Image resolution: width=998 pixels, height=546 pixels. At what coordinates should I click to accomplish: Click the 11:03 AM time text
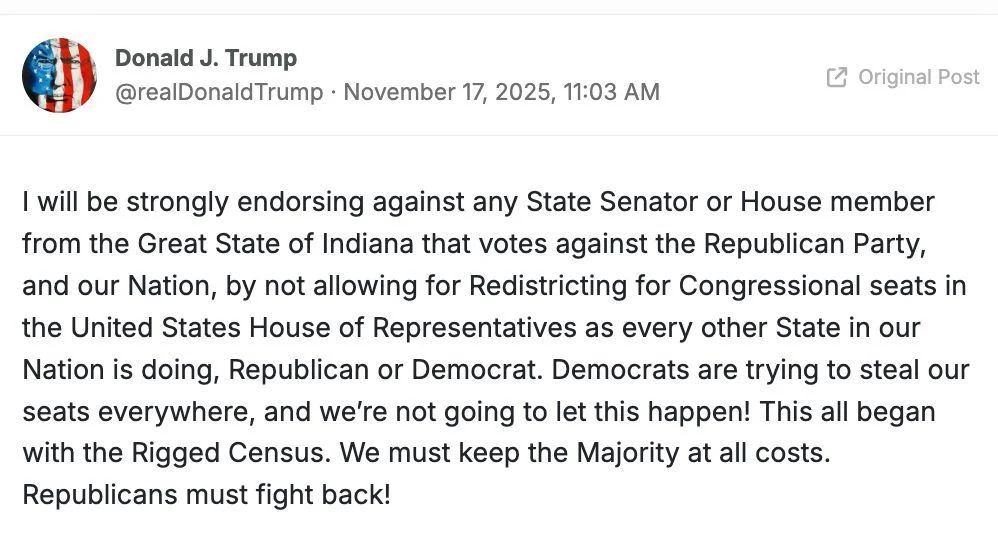pos(611,92)
